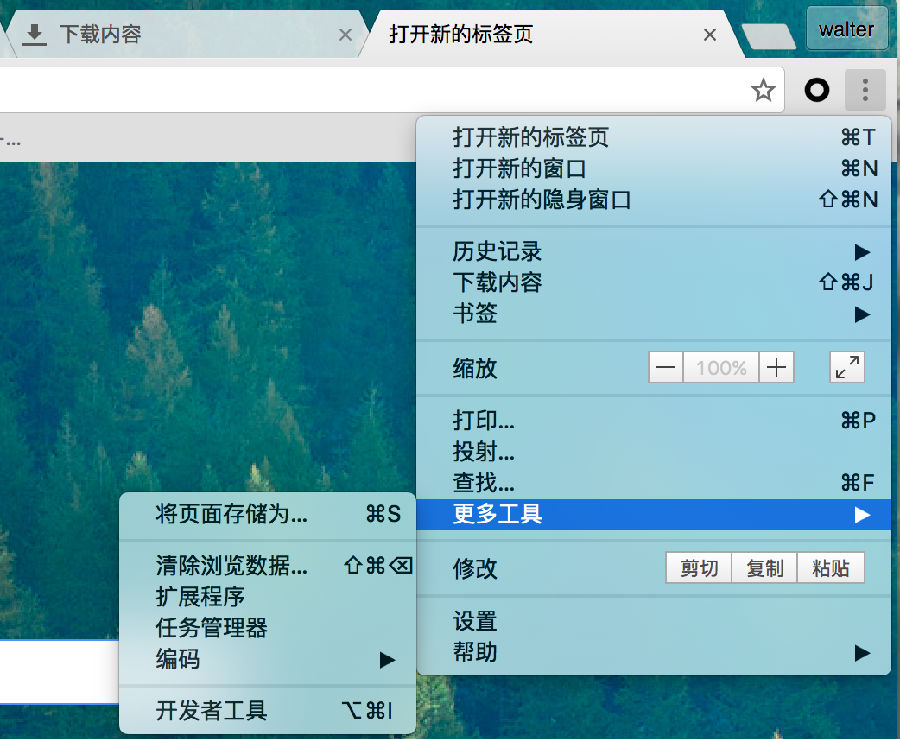
Task: Click the 100% zoom level display
Action: (x=721, y=367)
